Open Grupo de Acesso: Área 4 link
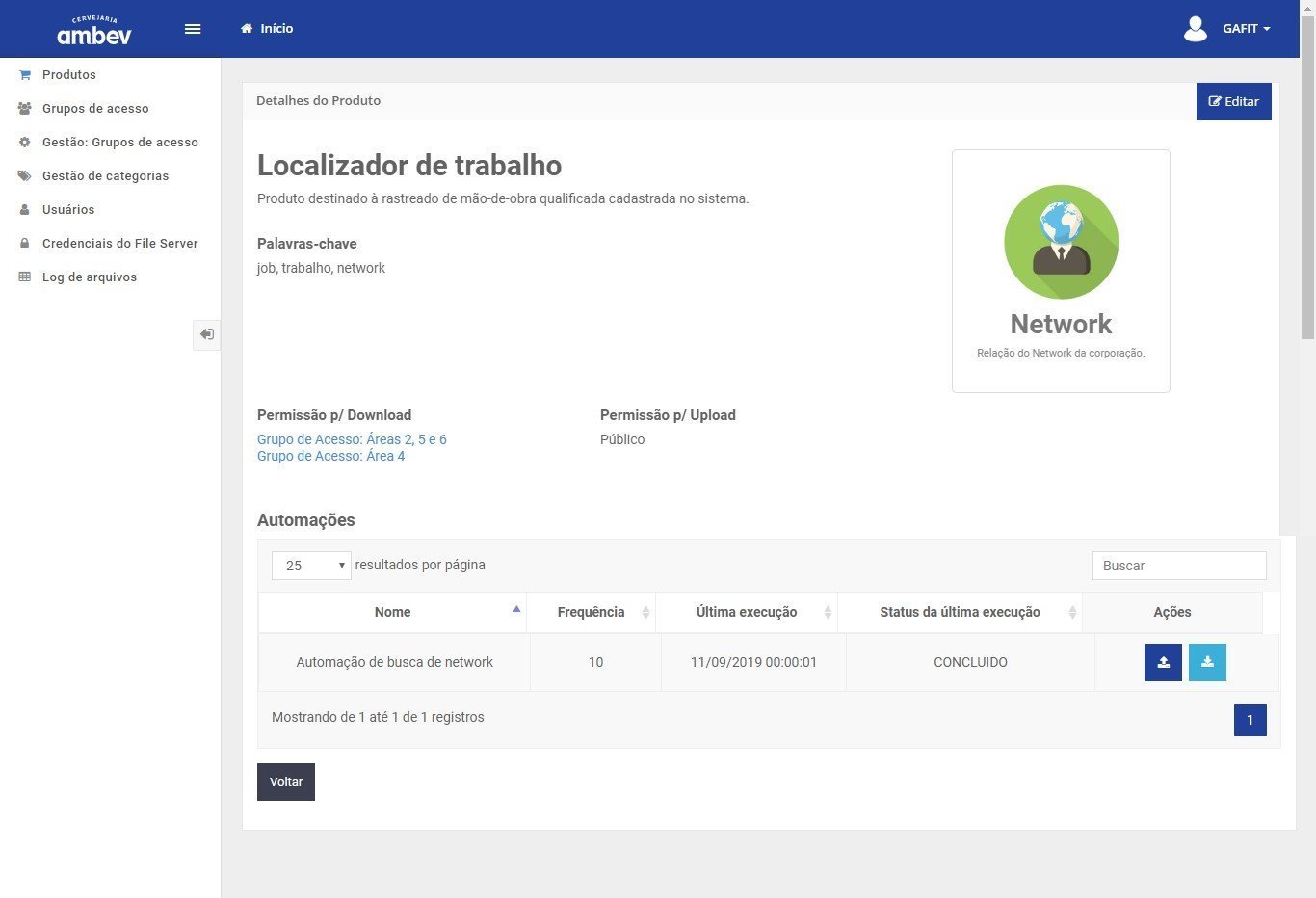The height and width of the screenshot is (898, 1316). click(330, 456)
